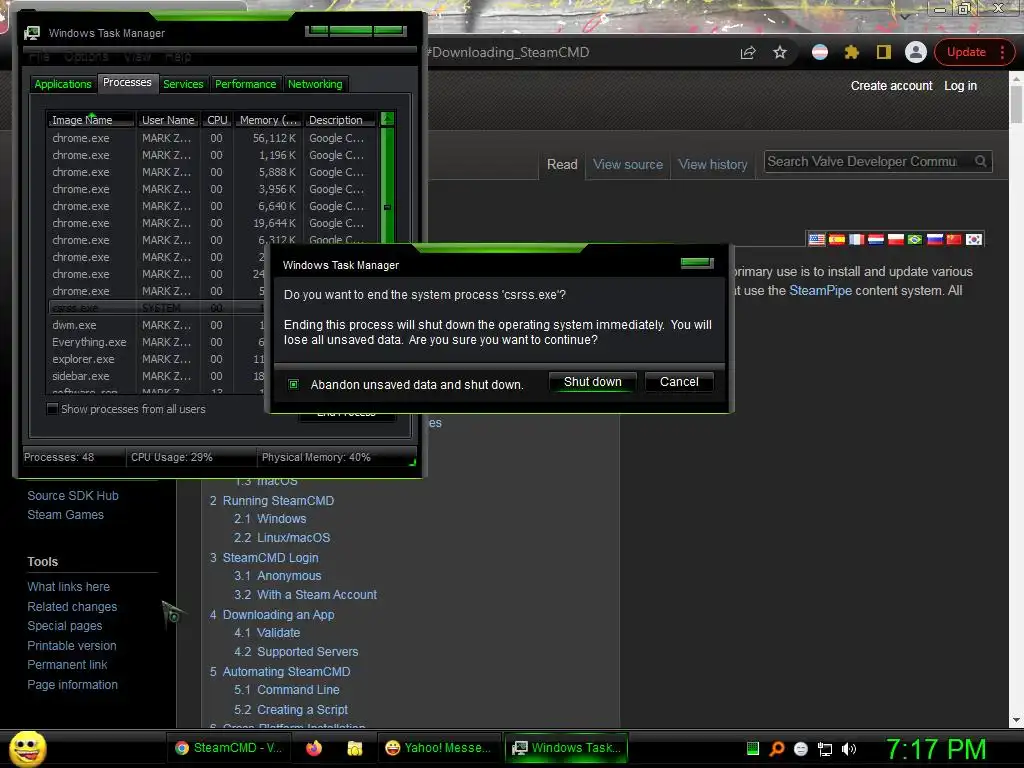Click the Create account link

pos(891,86)
